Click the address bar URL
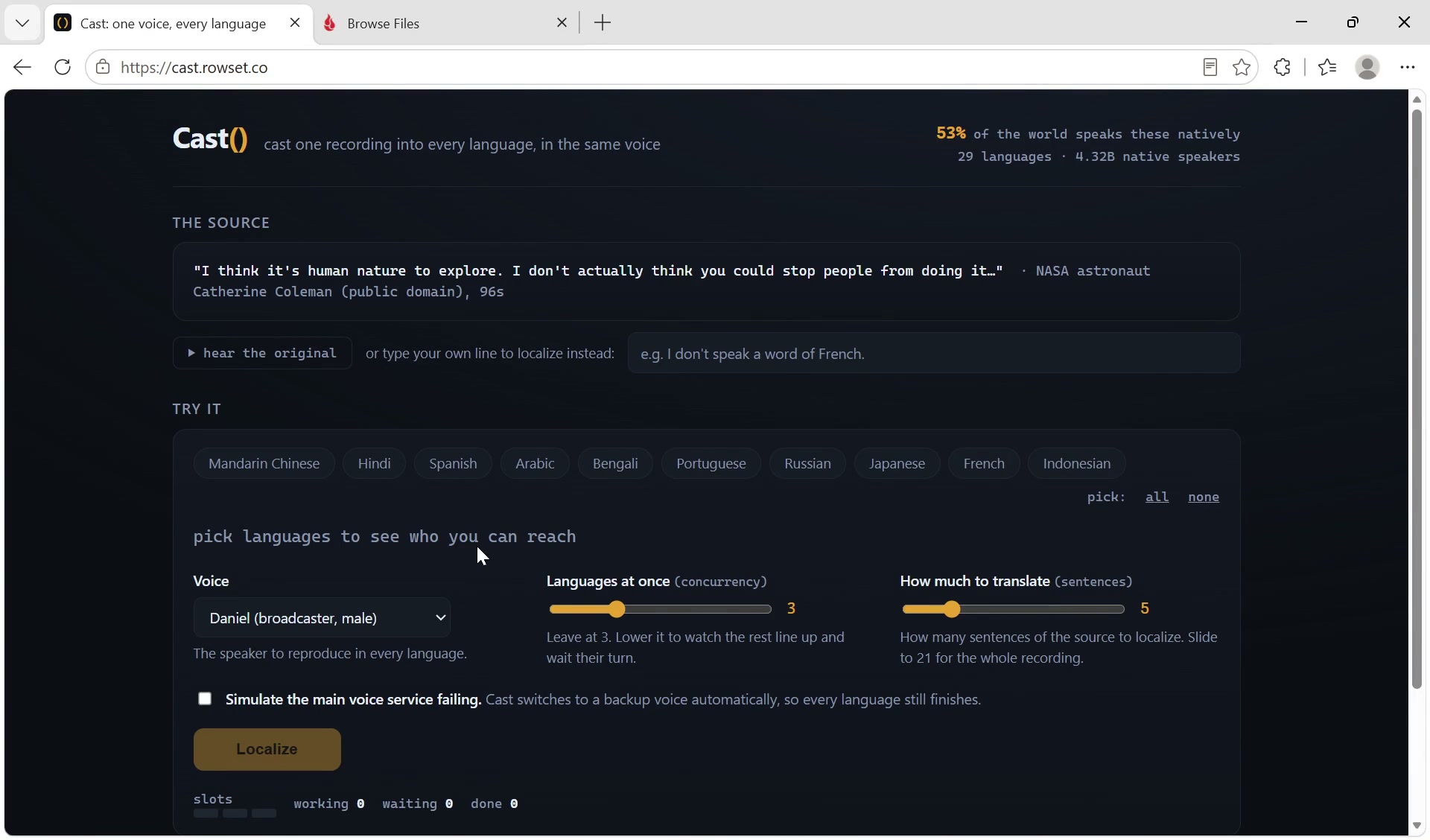The height and width of the screenshot is (840, 1430). pyautogui.click(x=194, y=68)
